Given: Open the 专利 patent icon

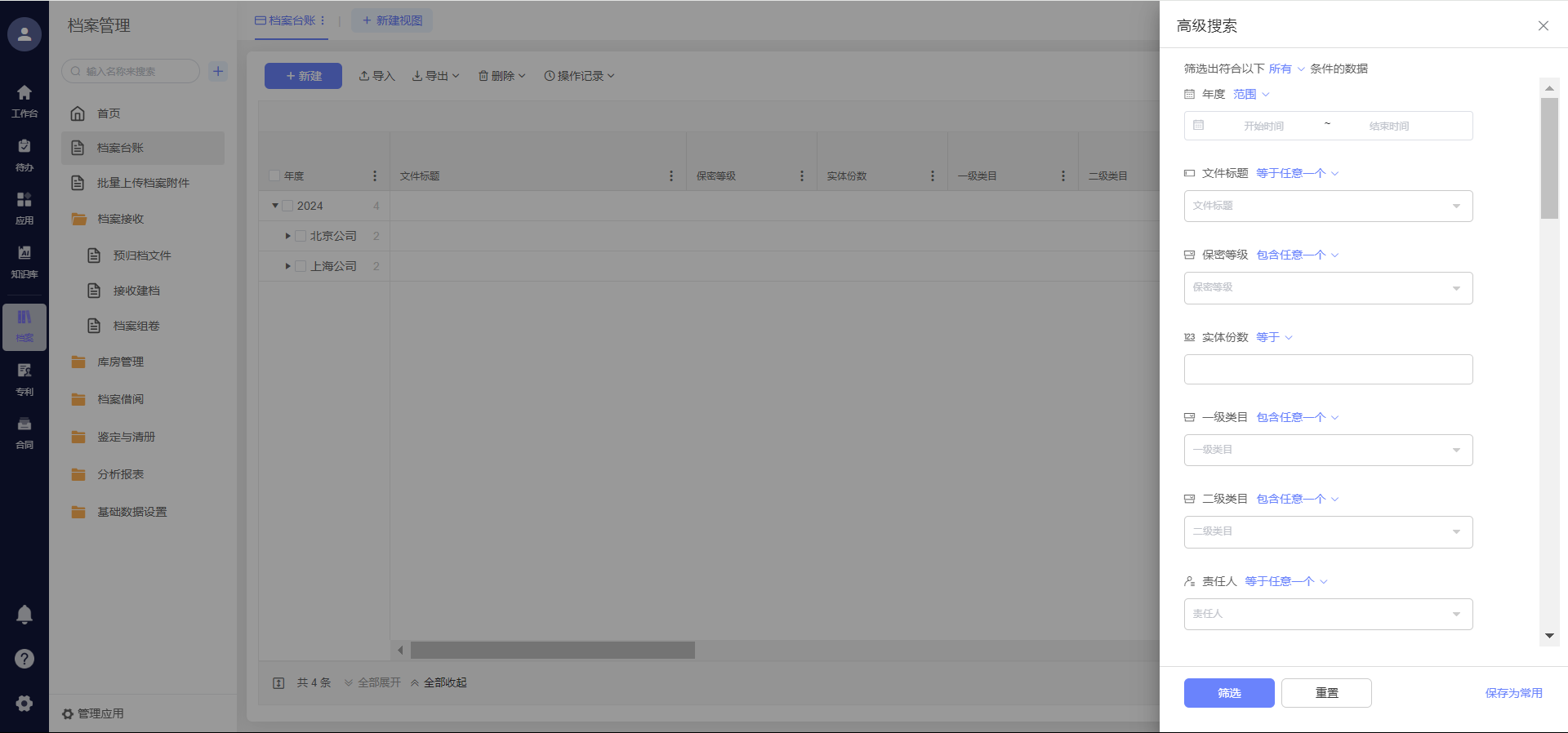Looking at the screenshot, I should [x=24, y=379].
